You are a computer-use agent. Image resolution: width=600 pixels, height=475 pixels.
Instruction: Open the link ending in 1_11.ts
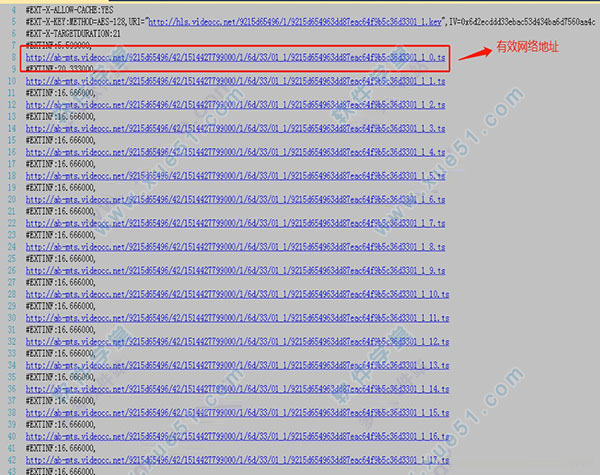(x=238, y=318)
